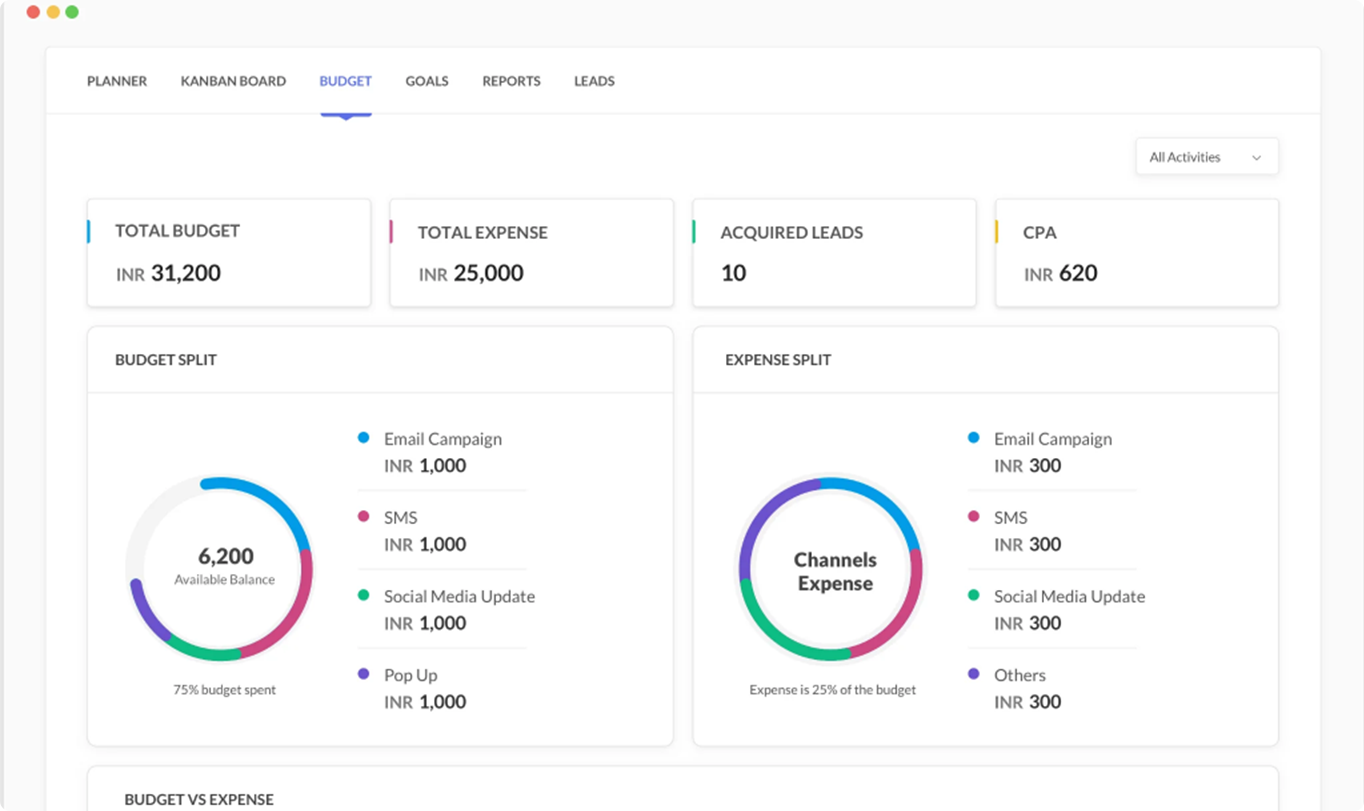The height and width of the screenshot is (811, 1364).
Task: Open the Reports tab
Action: [x=511, y=81]
